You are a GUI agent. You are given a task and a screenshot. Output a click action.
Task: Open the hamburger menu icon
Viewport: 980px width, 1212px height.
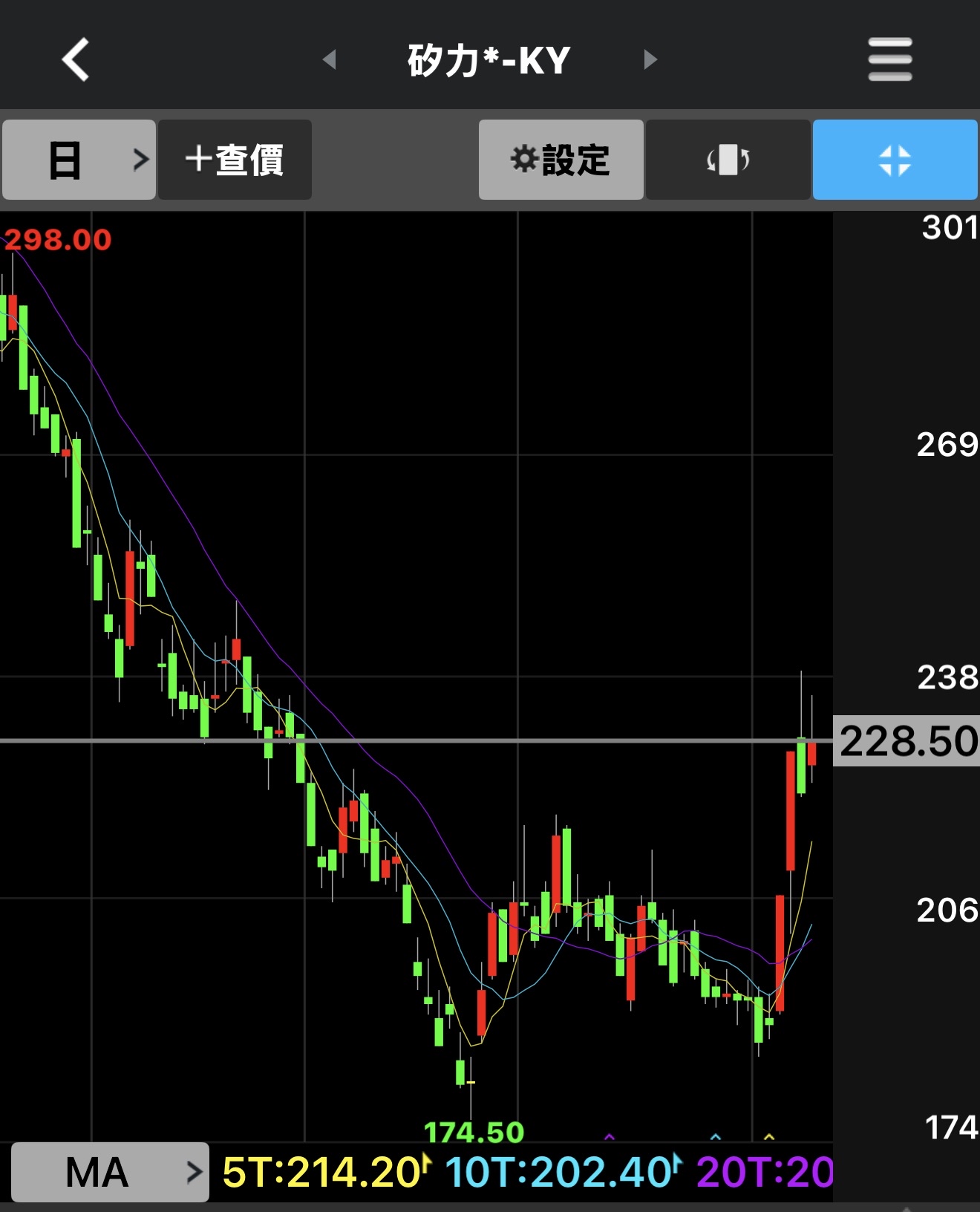pos(889,59)
